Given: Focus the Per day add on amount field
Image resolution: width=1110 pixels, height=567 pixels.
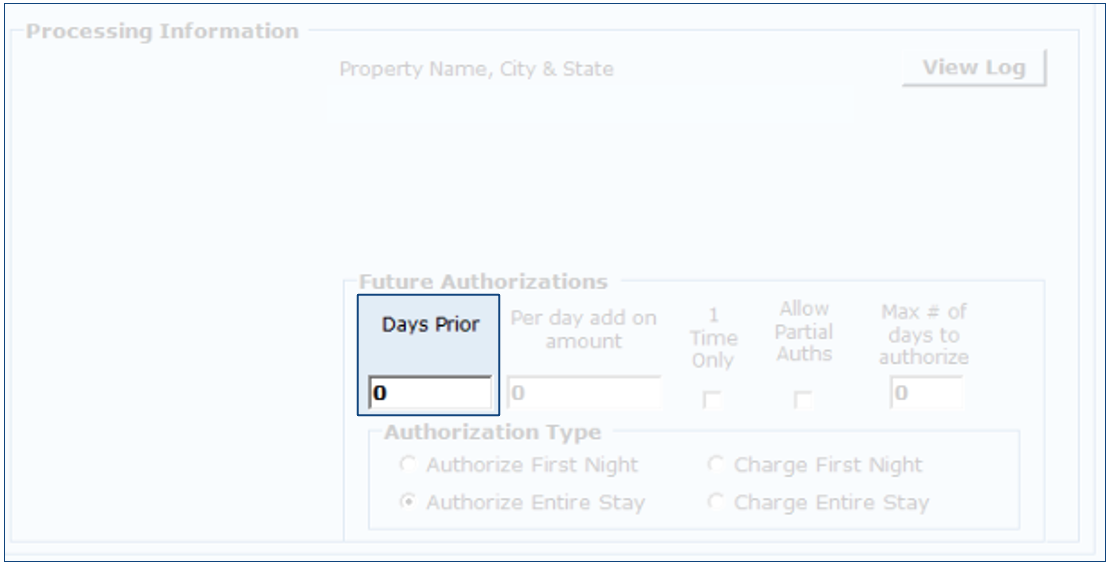Looking at the screenshot, I should (x=584, y=394).
